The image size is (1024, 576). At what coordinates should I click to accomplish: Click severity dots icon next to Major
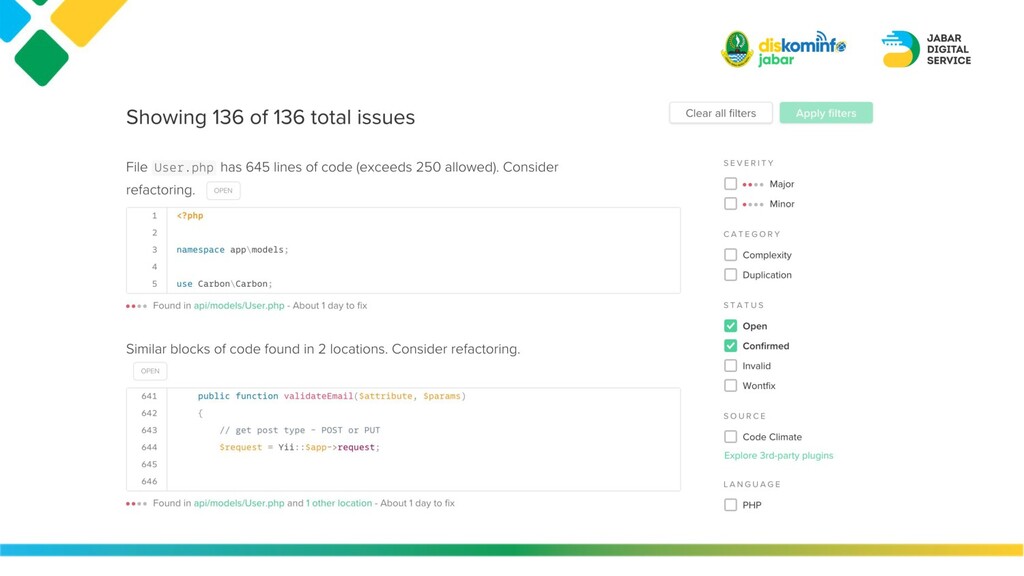coord(752,184)
